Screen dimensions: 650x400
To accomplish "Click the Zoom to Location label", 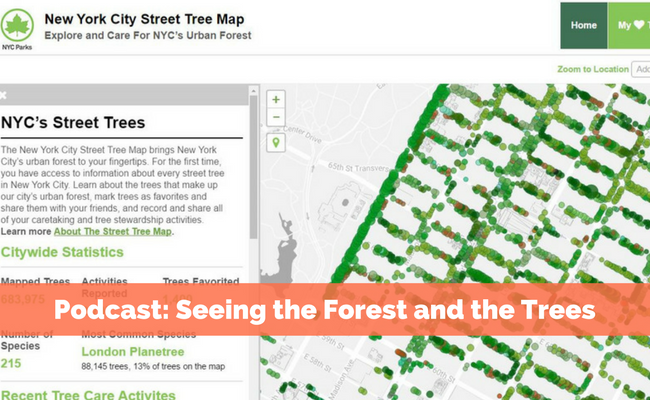I will click(591, 69).
